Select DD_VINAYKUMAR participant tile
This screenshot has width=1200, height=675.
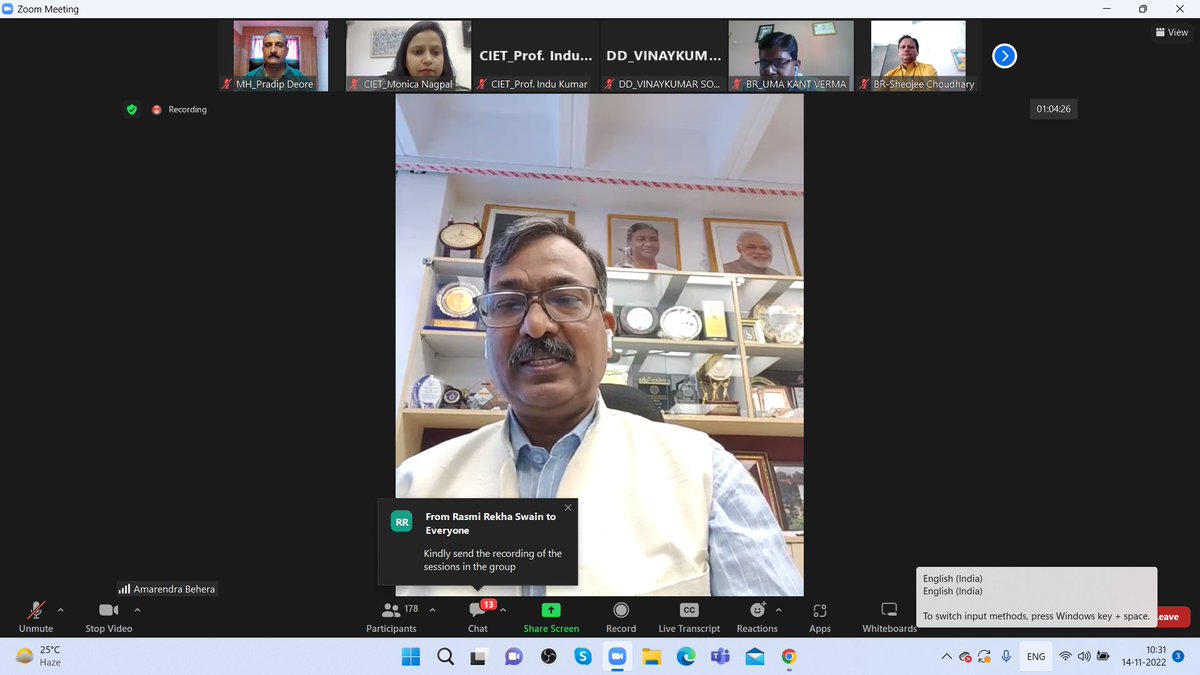click(x=665, y=56)
